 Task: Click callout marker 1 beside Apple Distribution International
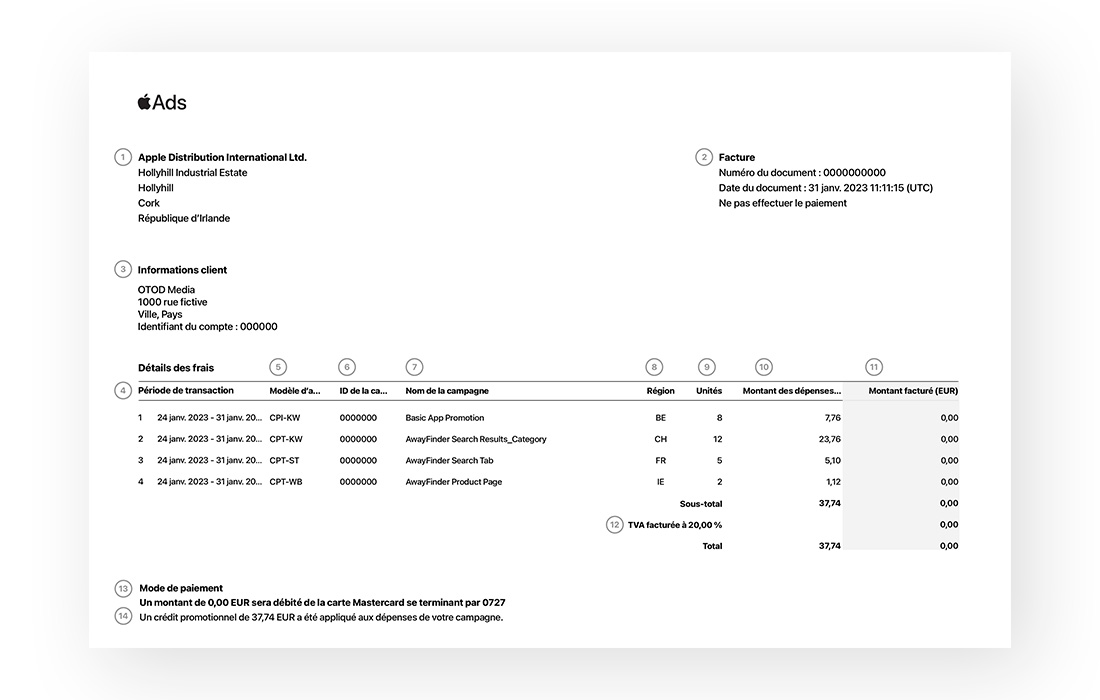122,157
